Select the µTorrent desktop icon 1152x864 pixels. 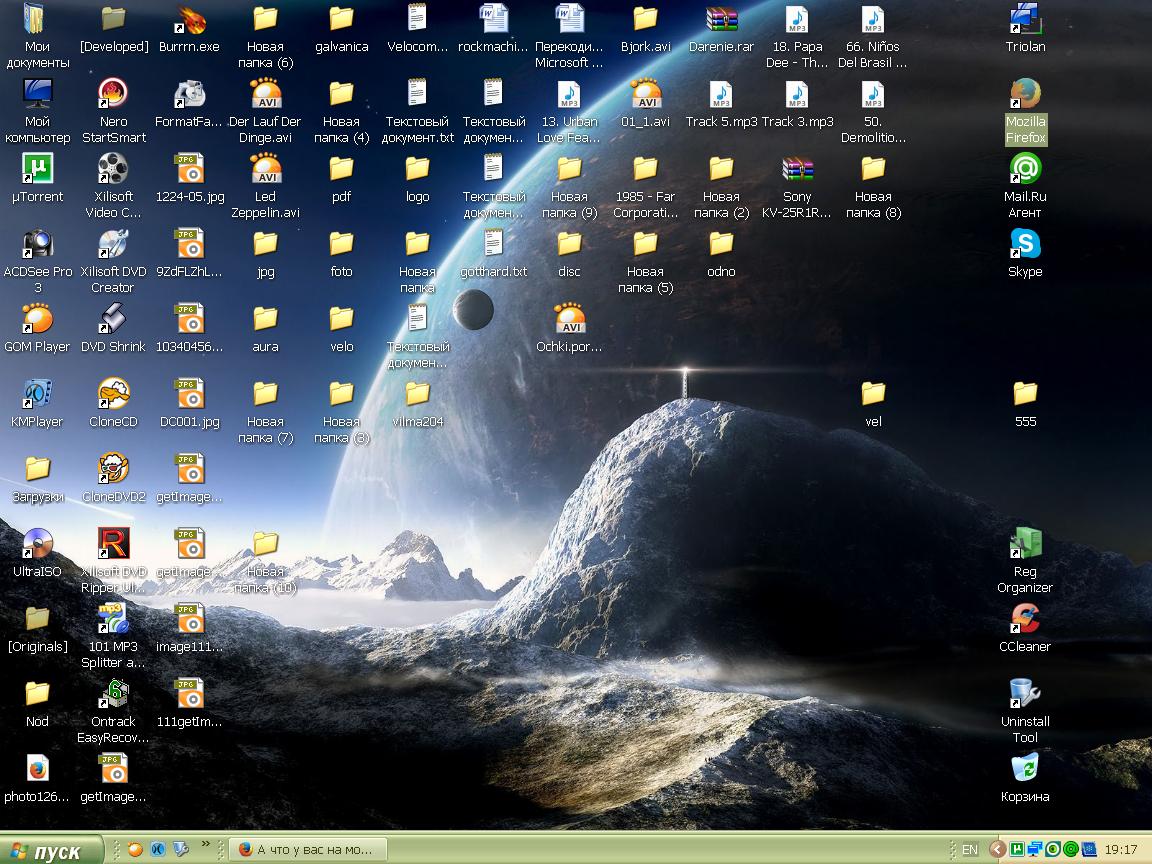click(37, 170)
